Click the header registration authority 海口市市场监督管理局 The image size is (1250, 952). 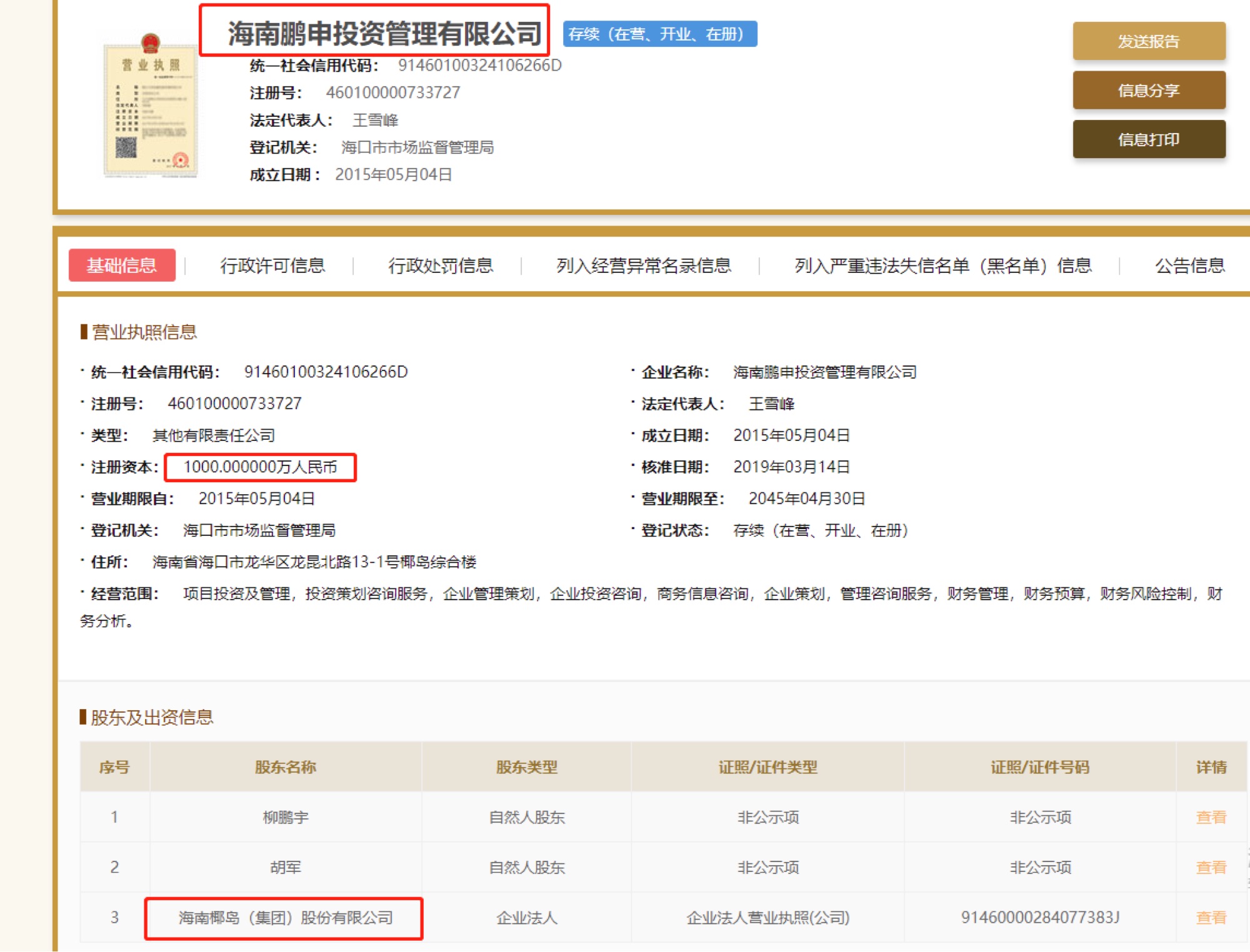tap(417, 147)
